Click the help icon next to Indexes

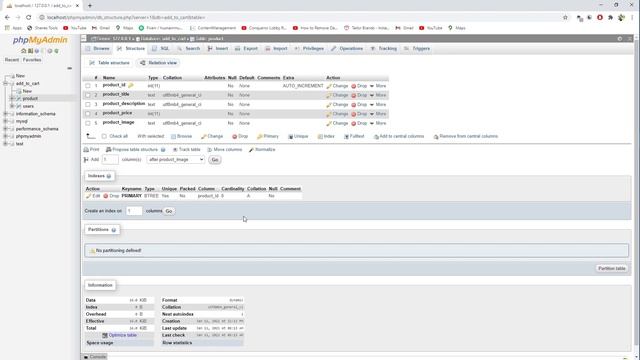tap(109, 176)
